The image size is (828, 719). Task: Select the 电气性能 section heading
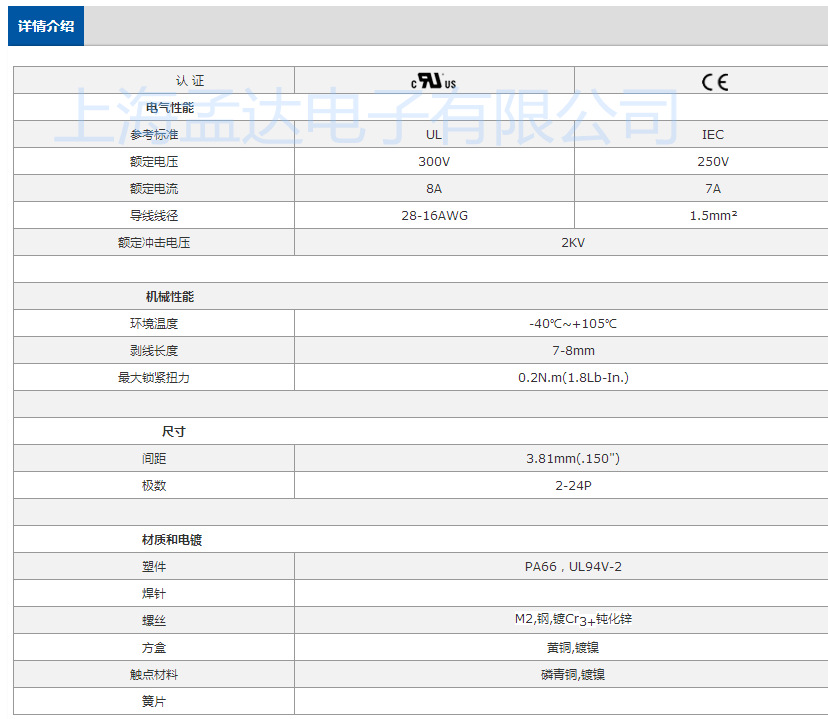tap(170, 108)
